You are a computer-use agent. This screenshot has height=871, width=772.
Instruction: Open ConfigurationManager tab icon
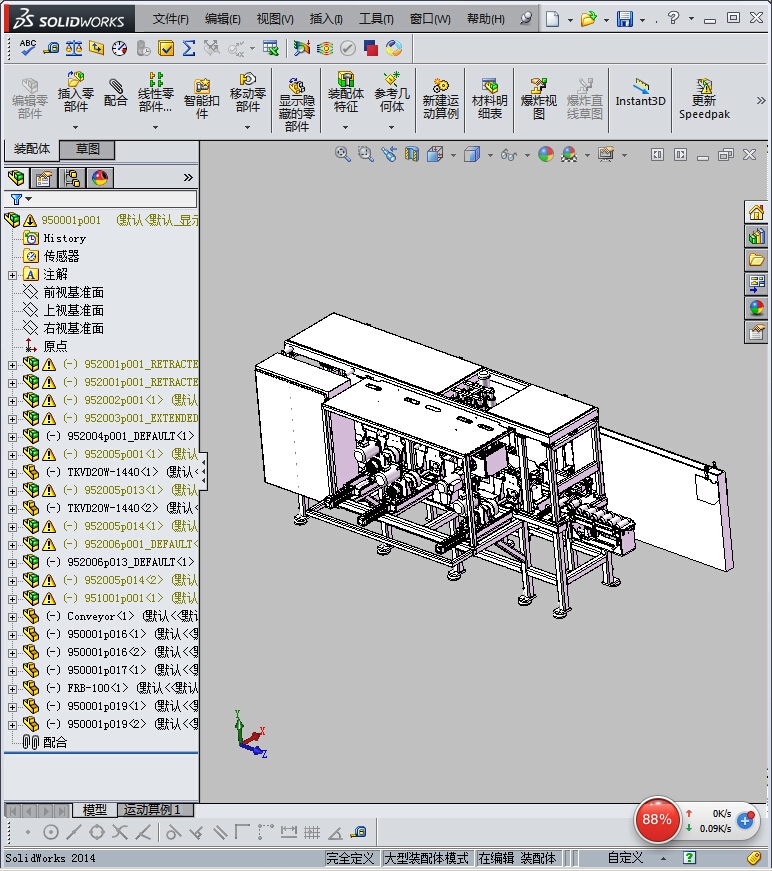click(x=72, y=178)
